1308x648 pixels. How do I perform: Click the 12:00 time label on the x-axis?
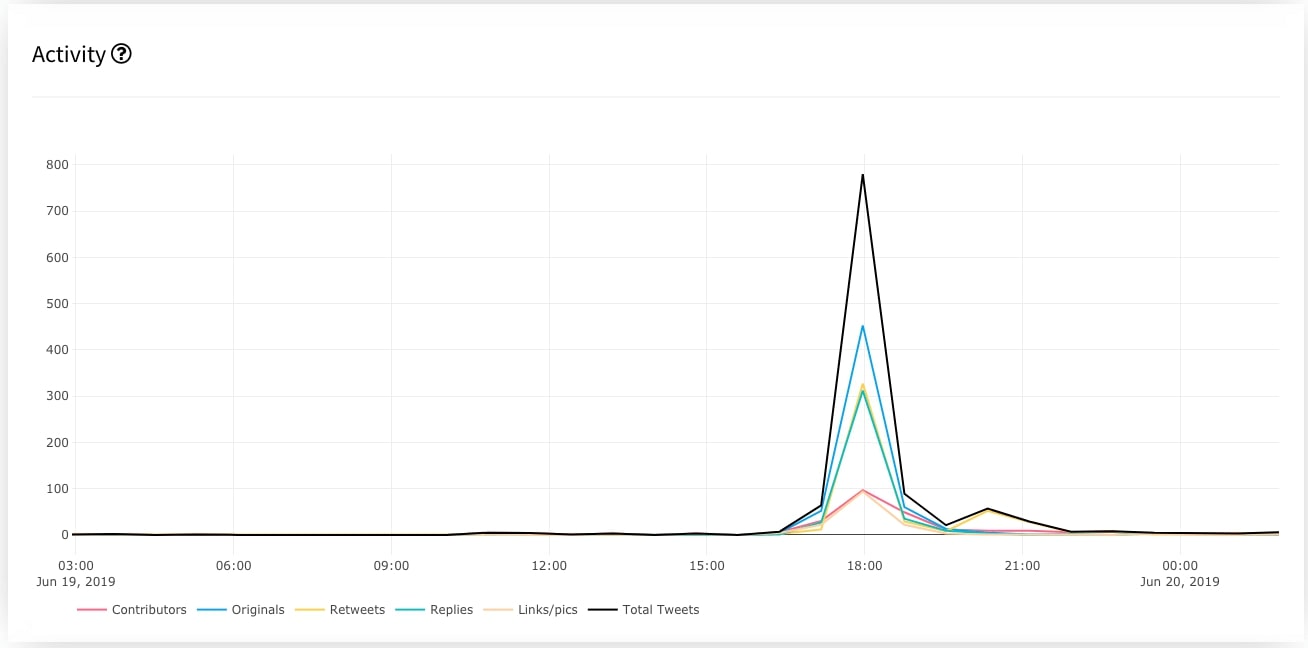coord(549,565)
